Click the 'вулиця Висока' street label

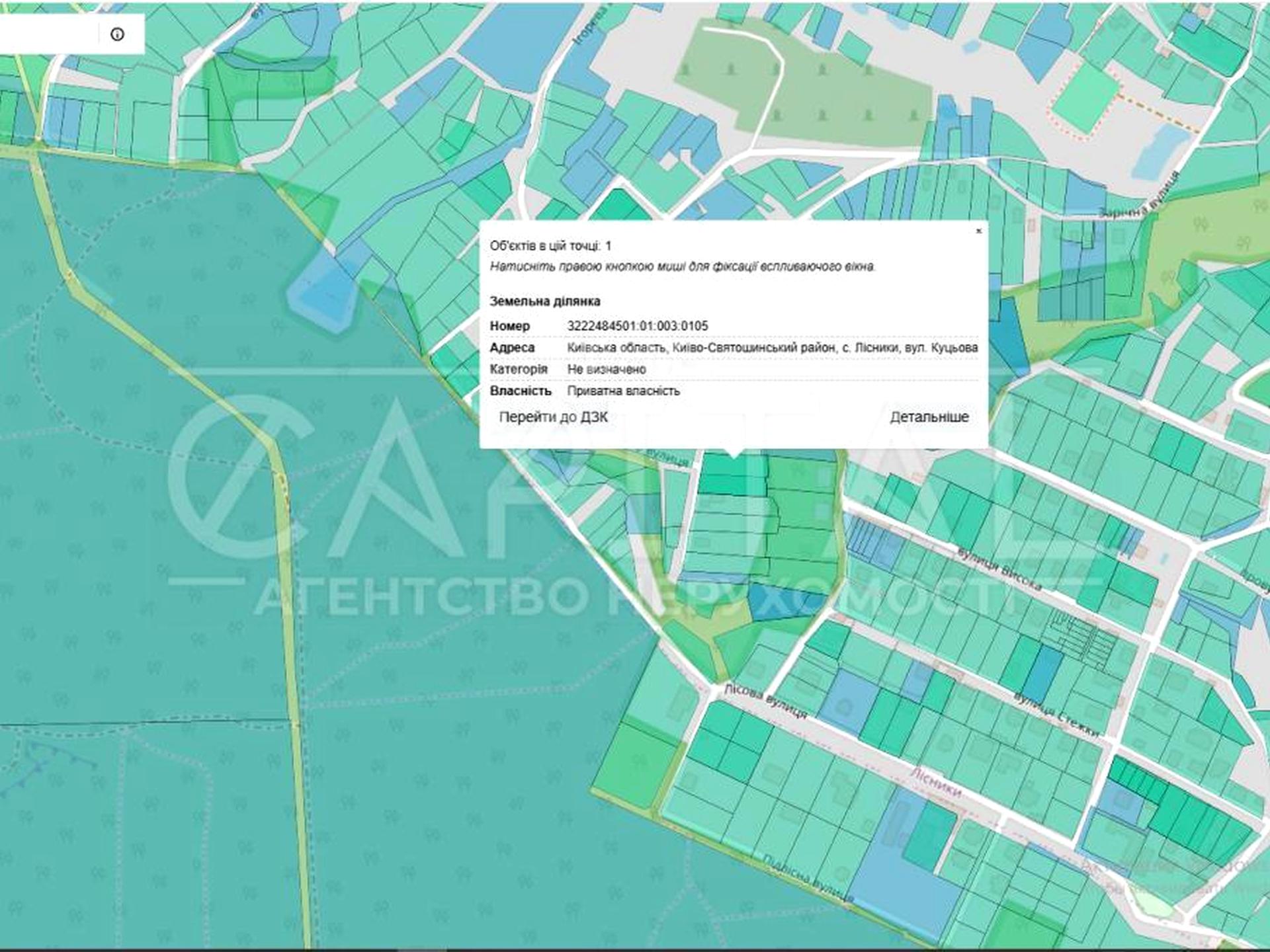point(999,569)
